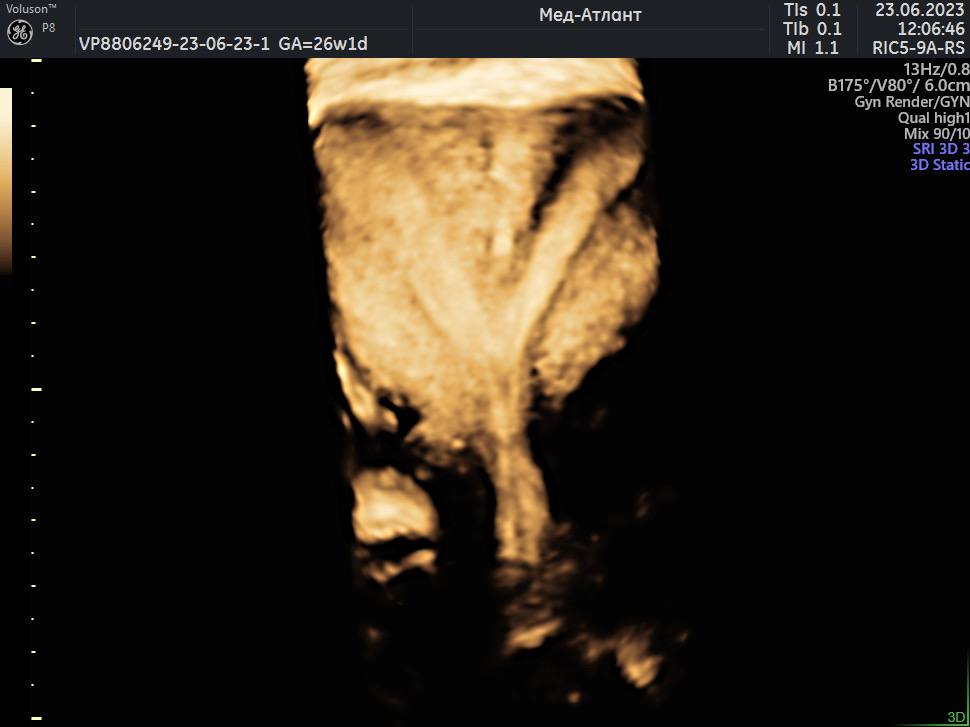Click the GE logo icon
Viewport: 970px width, 727px height.
pyautogui.click(x=19, y=33)
